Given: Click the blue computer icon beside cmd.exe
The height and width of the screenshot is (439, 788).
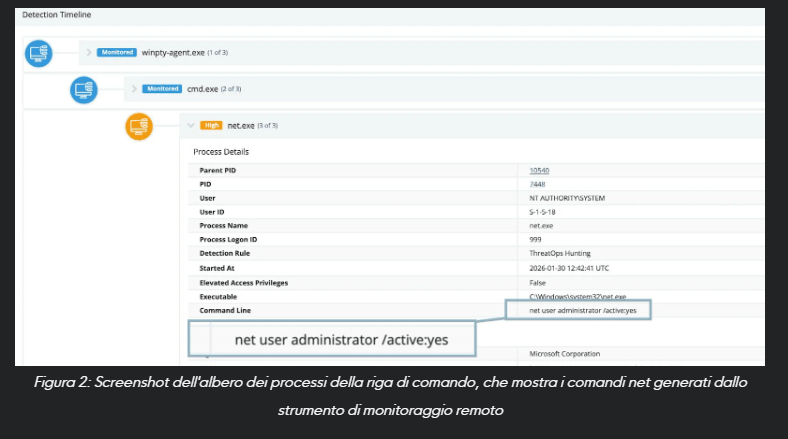Looking at the screenshot, I should click(x=84, y=90).
